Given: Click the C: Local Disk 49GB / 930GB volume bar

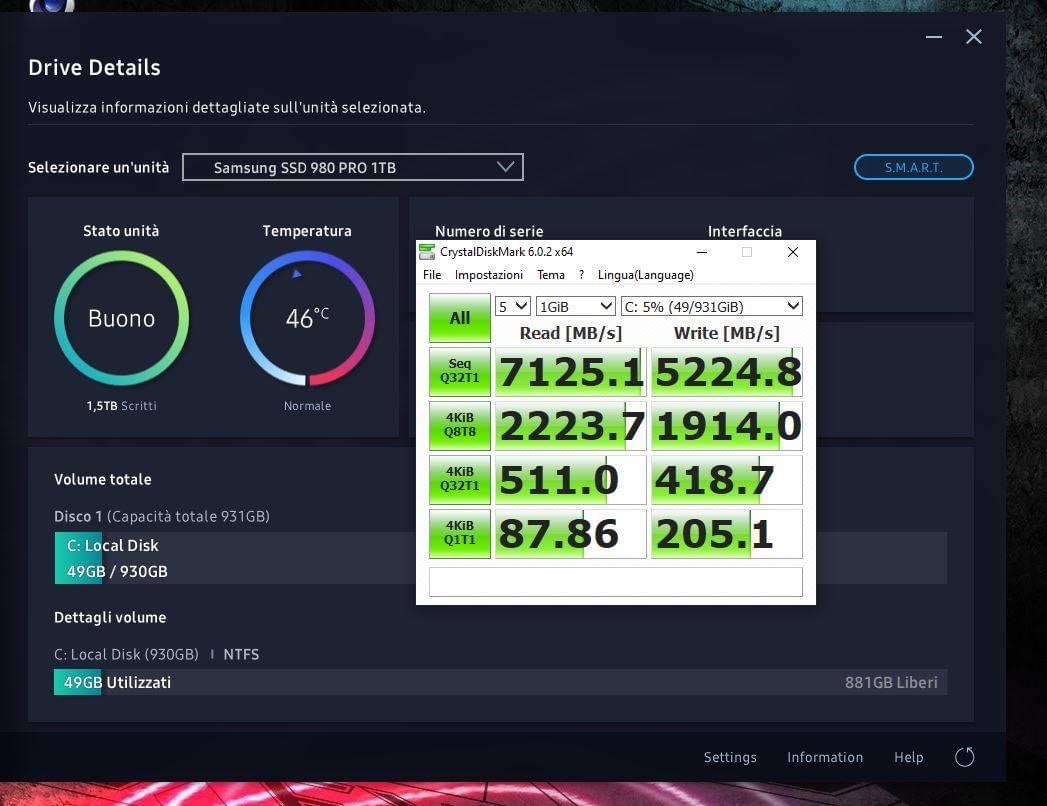Looking at the screenshot, I should pyautogui.click(x=501, y=558).
